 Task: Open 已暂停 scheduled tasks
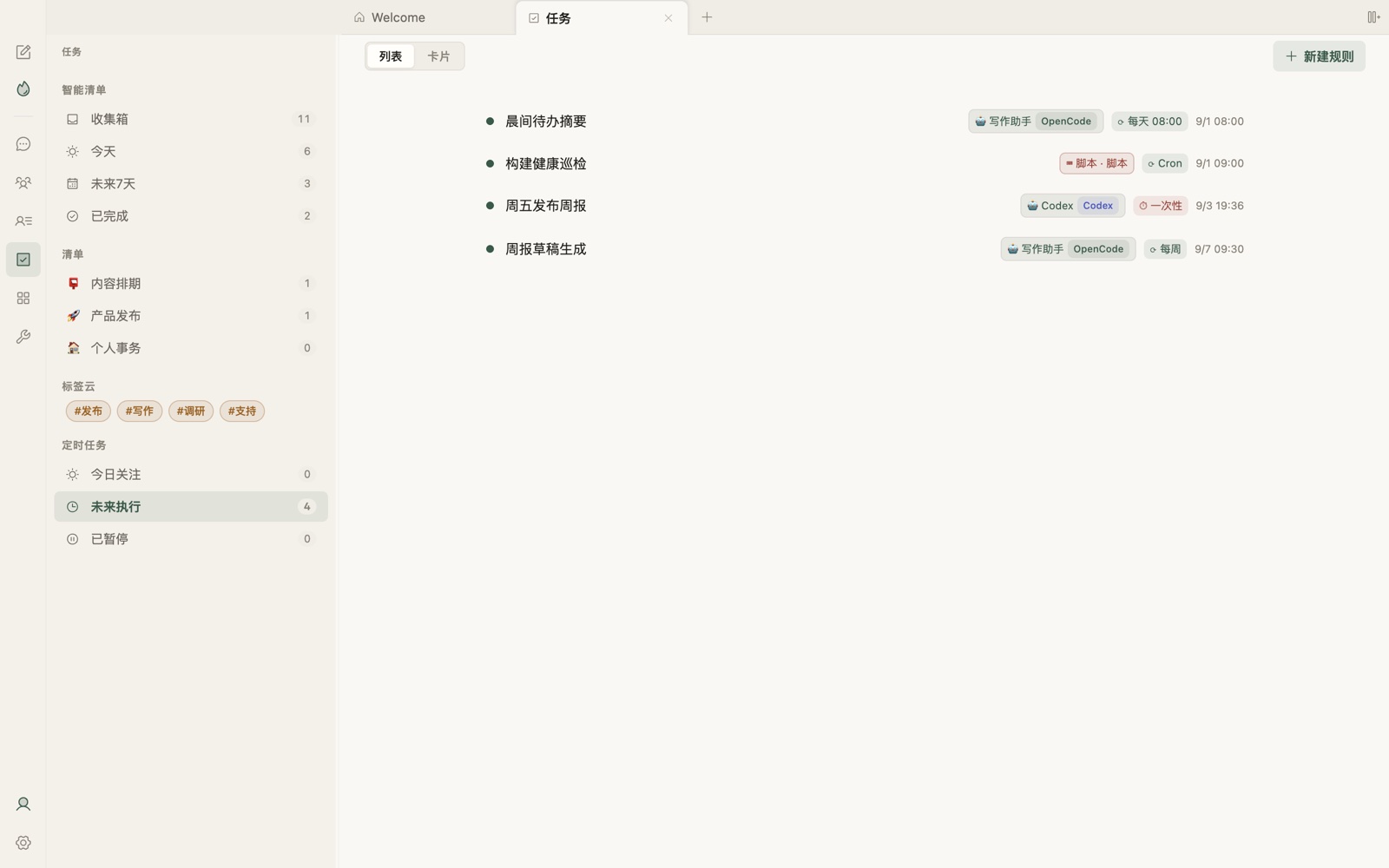tap(191, 539)
